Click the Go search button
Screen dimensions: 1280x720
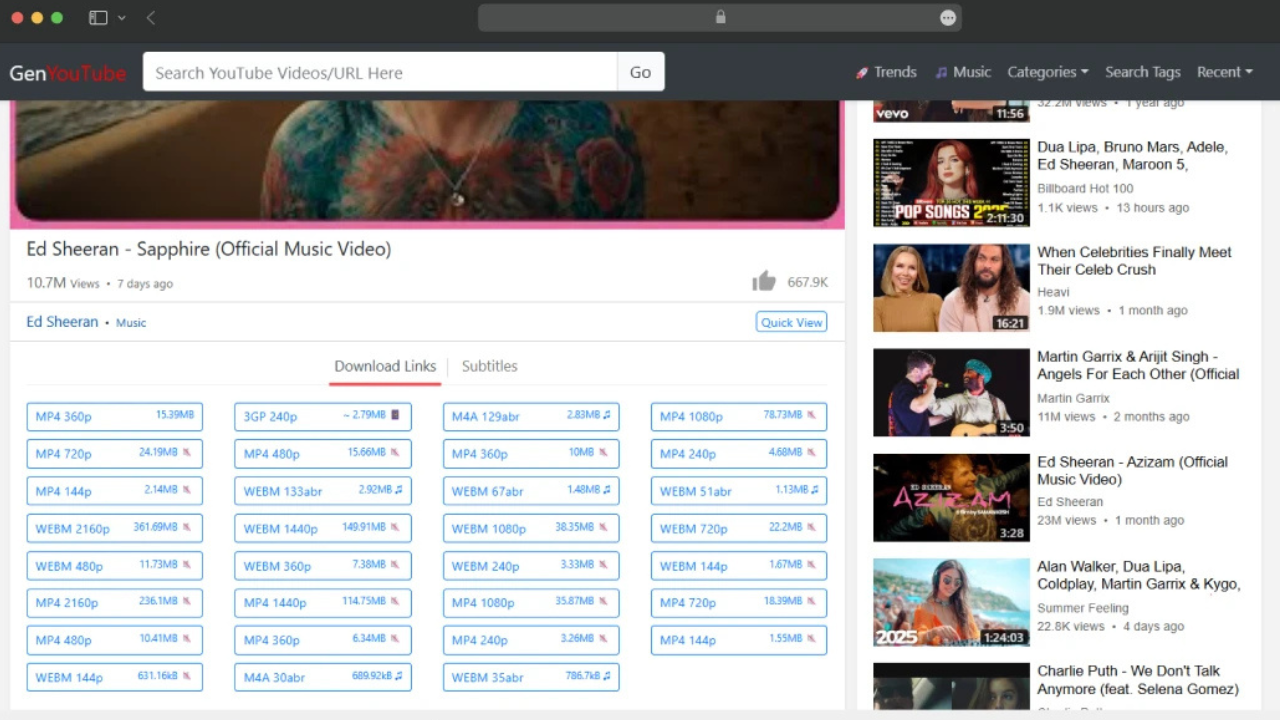[641, 72]
